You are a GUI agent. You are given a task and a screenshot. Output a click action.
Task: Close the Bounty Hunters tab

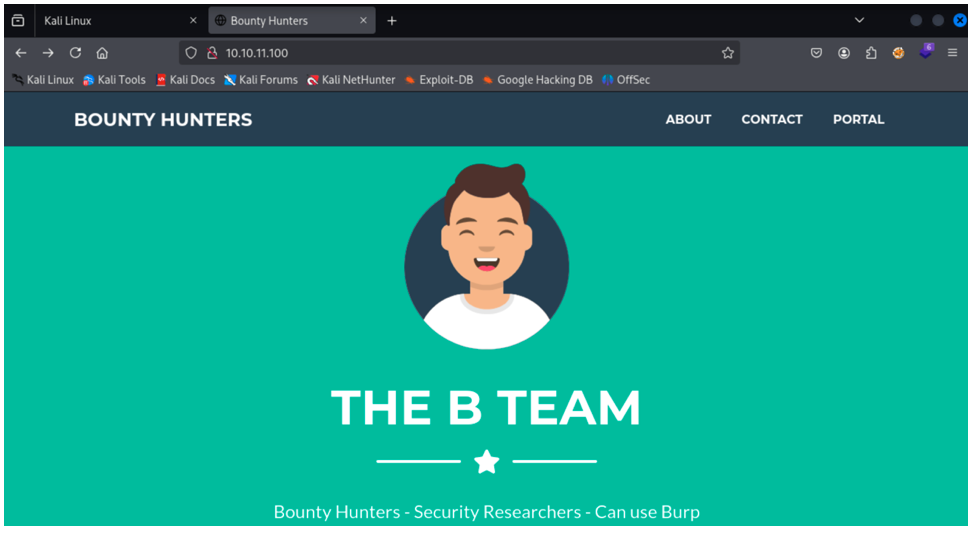coord(363,20)
